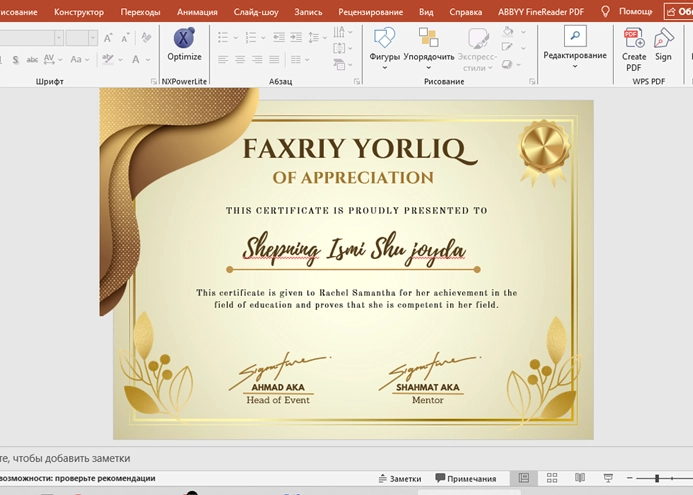Increase font size with the larger A icon
The height and width of the screenshot is (495, 693).
coord(108,38)
